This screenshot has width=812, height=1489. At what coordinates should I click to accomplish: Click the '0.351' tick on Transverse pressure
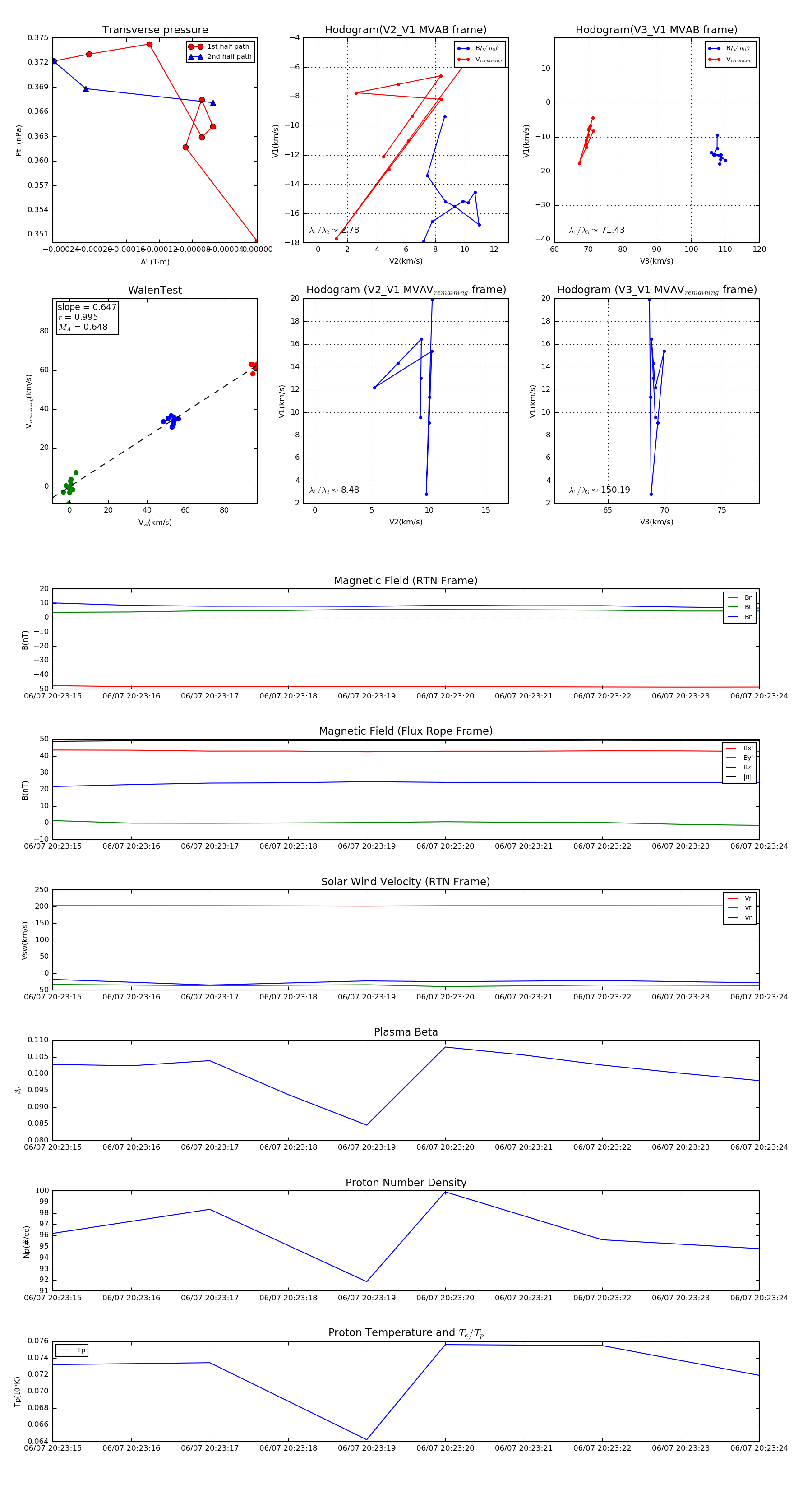pyautogui.click(x=38, y=235)
